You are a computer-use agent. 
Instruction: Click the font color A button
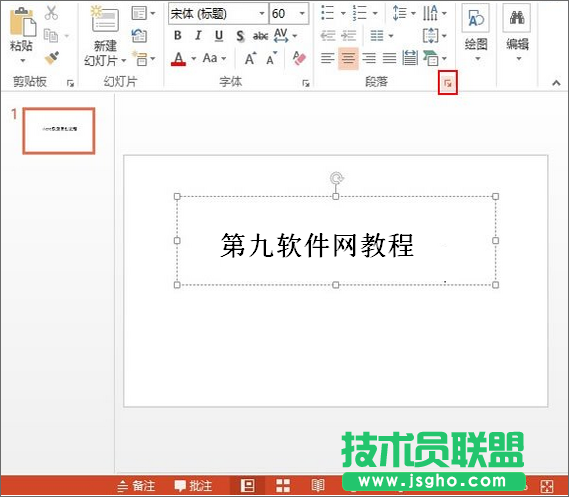point(178,58)
